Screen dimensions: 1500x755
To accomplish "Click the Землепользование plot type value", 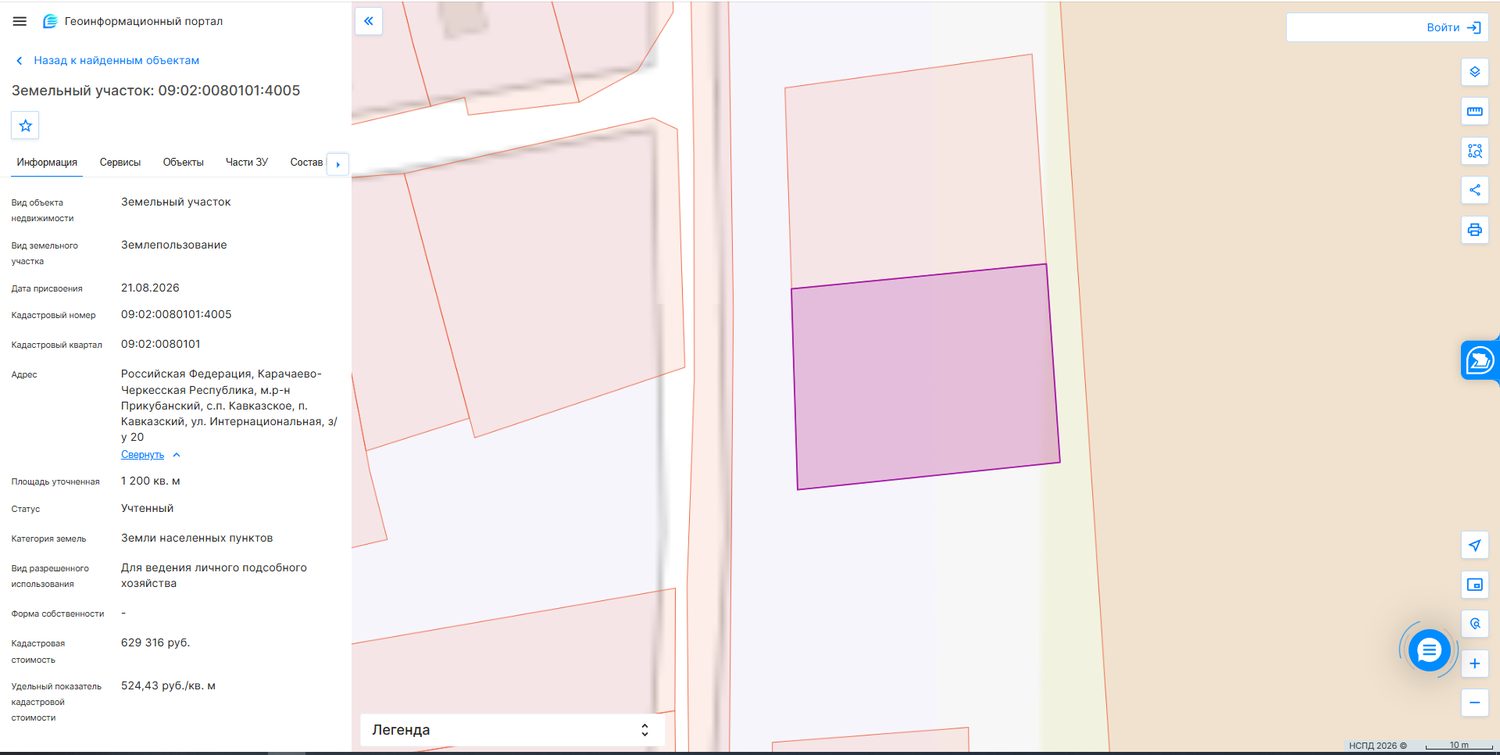I will (x=174, y=244).
